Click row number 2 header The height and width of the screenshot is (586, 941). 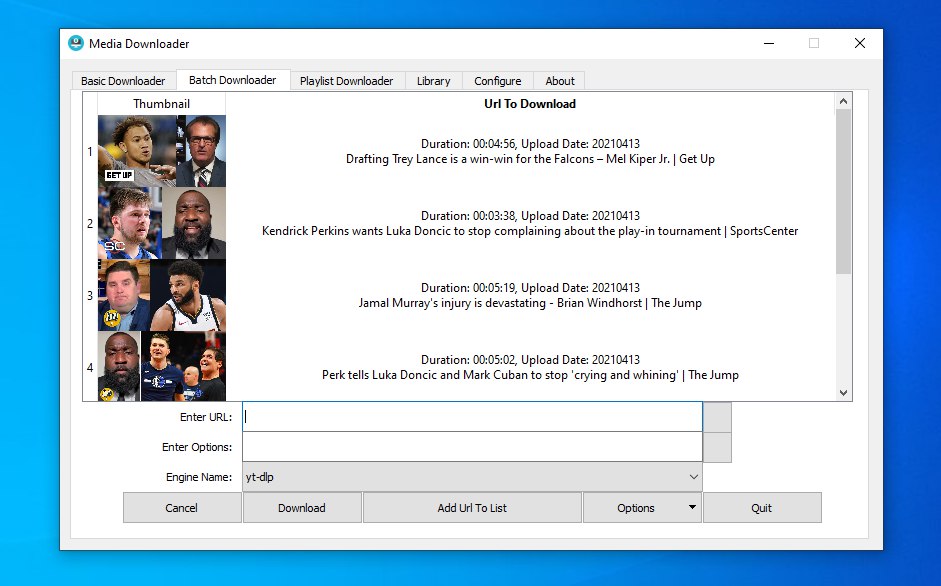coord(90,223)
